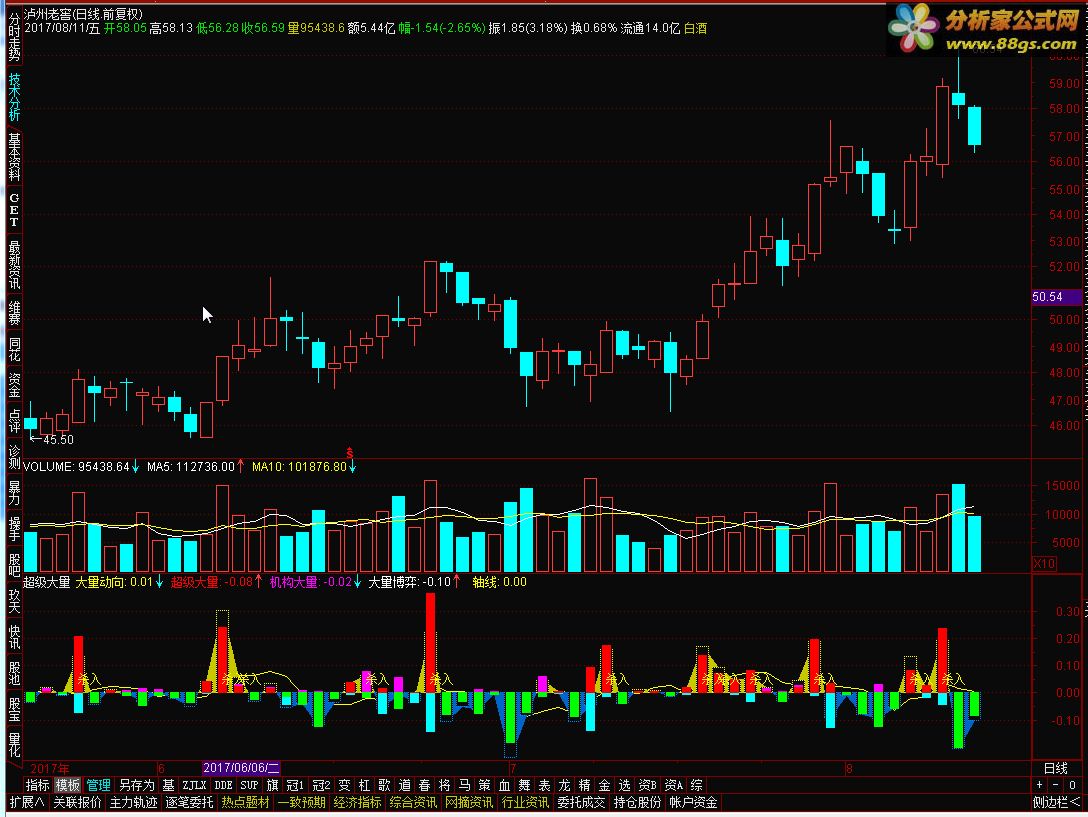Open the 关联报价 bottom tab
Viewport: 1088px width, 817px height.
pyautogui.click(x=77, y=802)
